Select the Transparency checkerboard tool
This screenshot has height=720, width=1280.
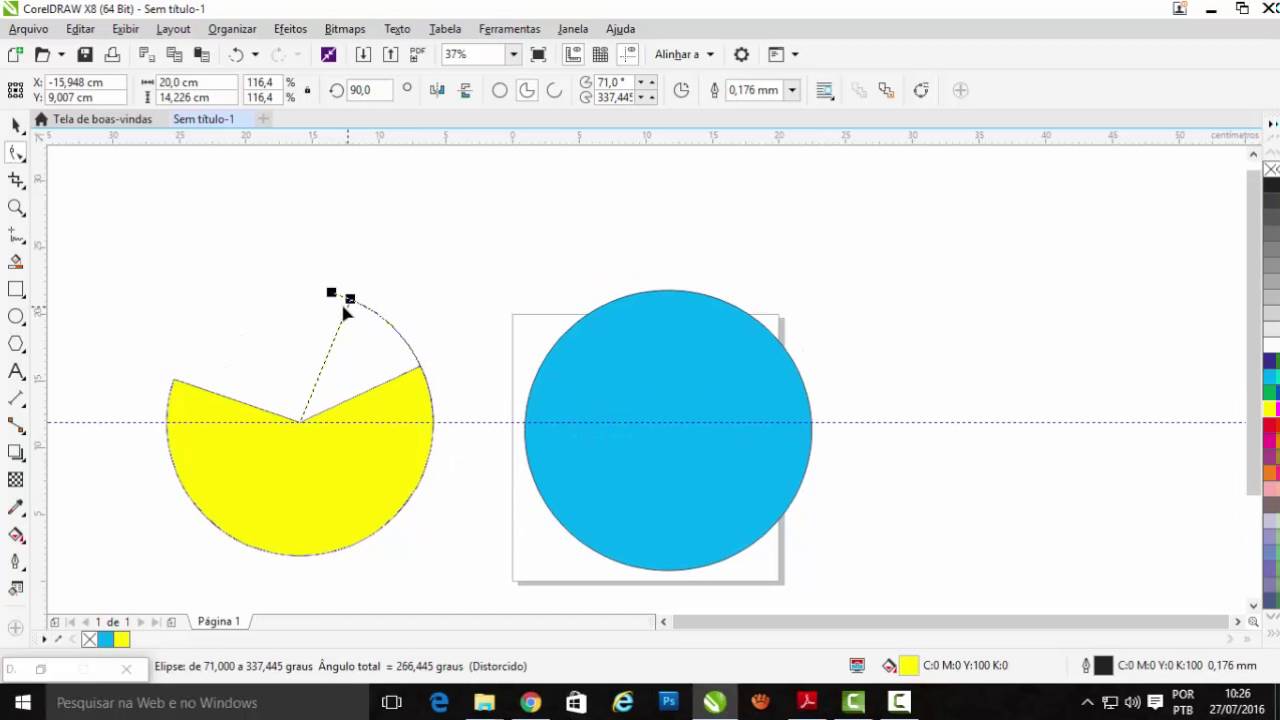[x=16, y=480]
